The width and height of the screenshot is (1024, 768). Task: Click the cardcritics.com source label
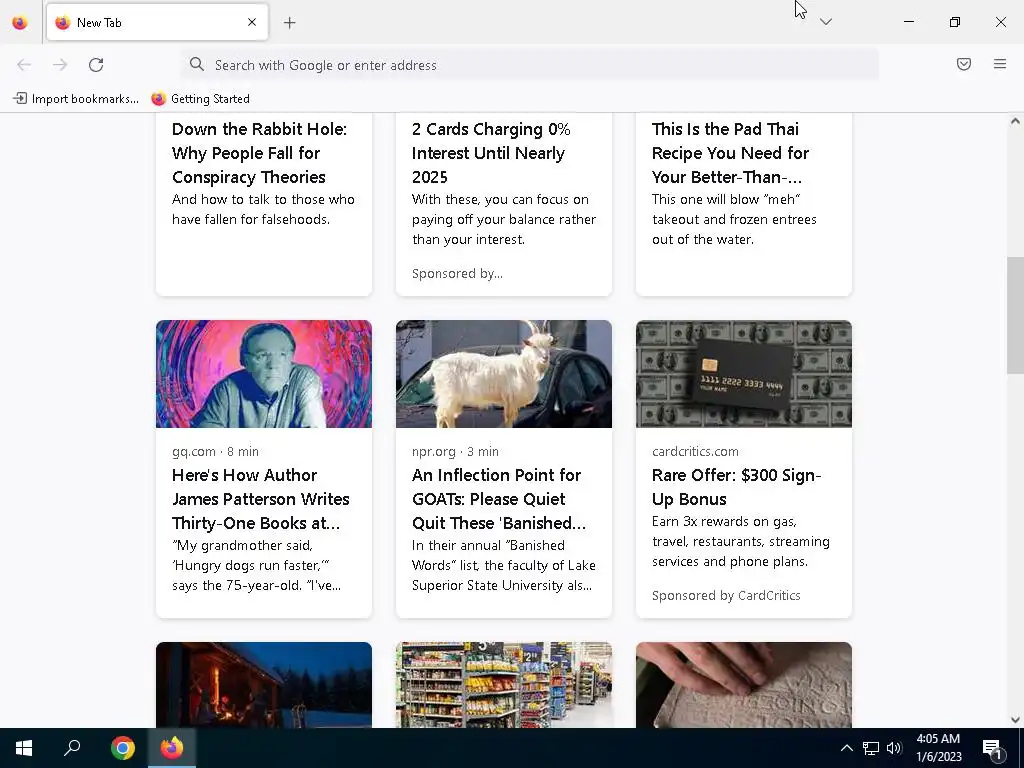(x=695, y=451)
